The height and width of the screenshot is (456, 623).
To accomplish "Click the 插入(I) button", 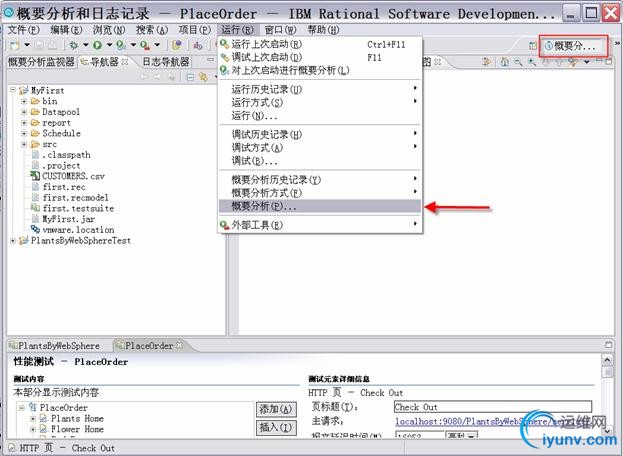I will (276, 428).
